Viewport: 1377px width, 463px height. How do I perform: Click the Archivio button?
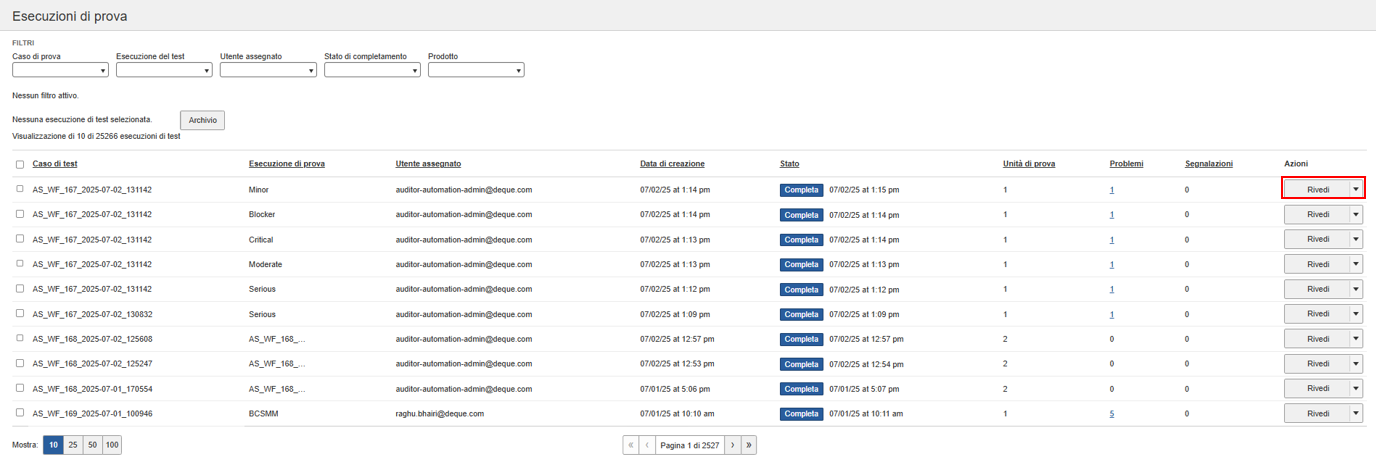(x=202, y=120)
